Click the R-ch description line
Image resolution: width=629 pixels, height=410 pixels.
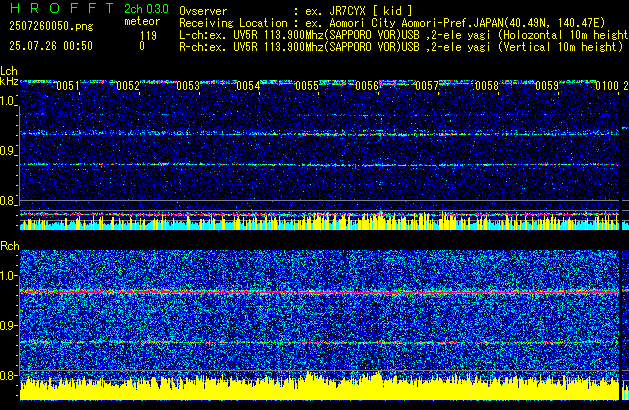401,47
